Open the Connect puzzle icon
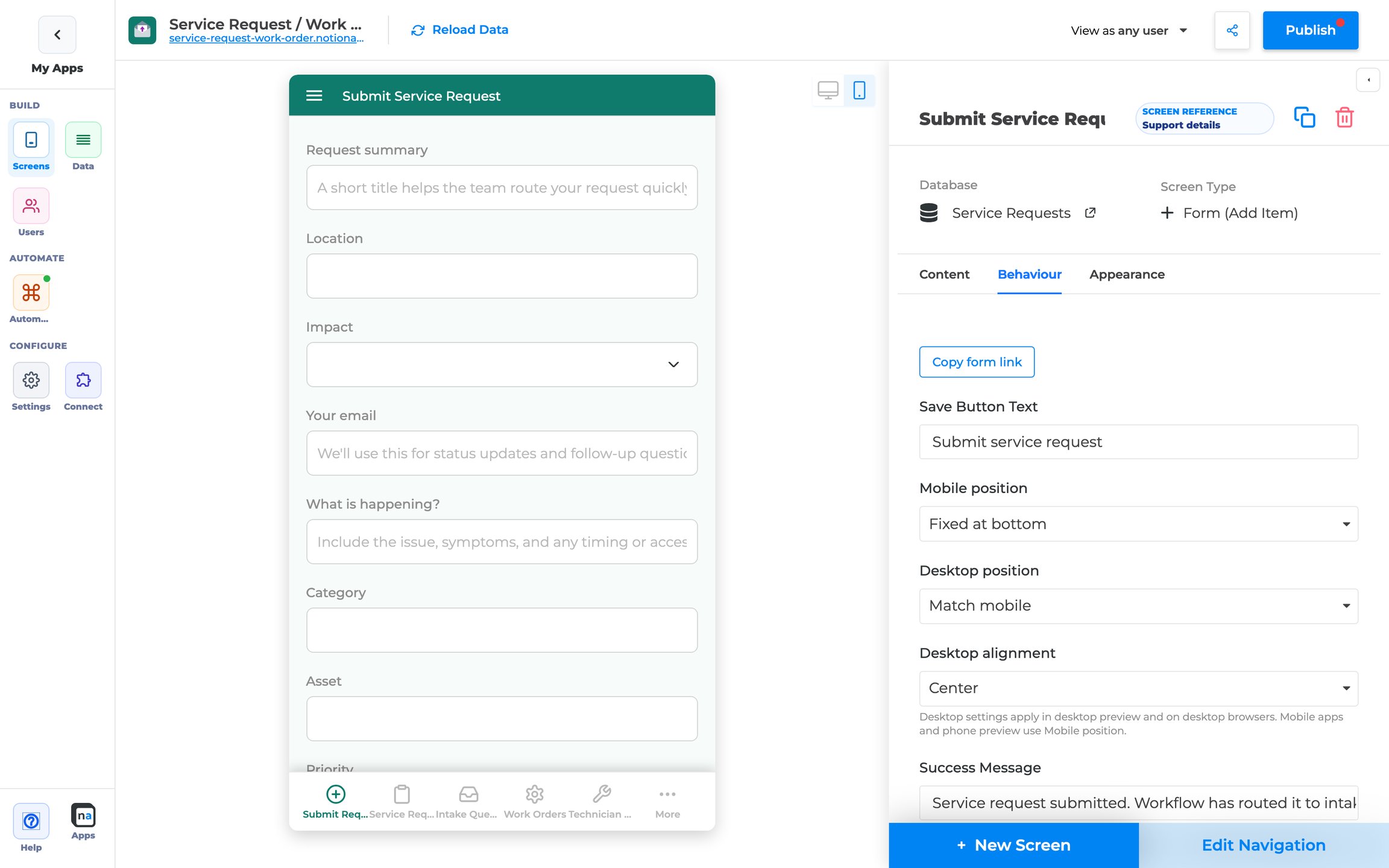The width and height of the screenshot is (1389, 868). coord(83,387)
